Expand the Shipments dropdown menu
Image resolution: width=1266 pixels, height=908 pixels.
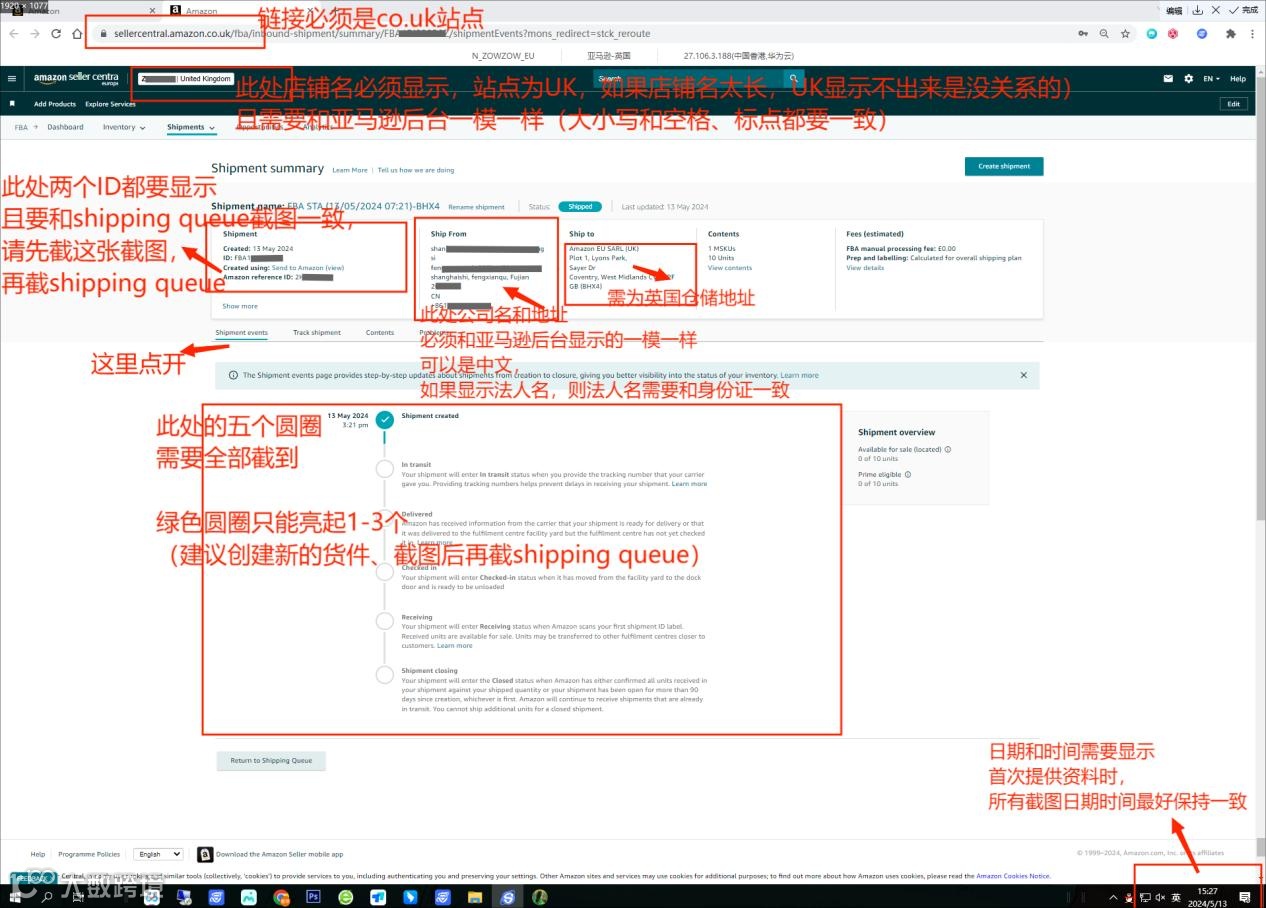click(190, 127)
